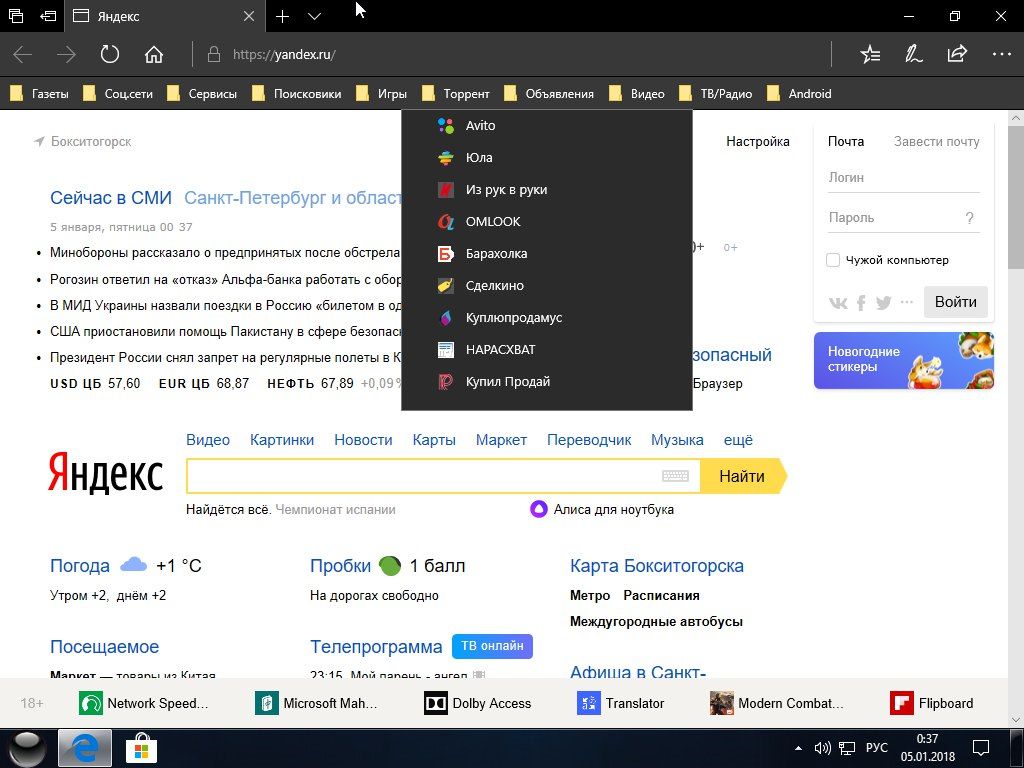Show tab previews chevron
The height and width of the screenshot is (768, 1024).
[314, 16]
